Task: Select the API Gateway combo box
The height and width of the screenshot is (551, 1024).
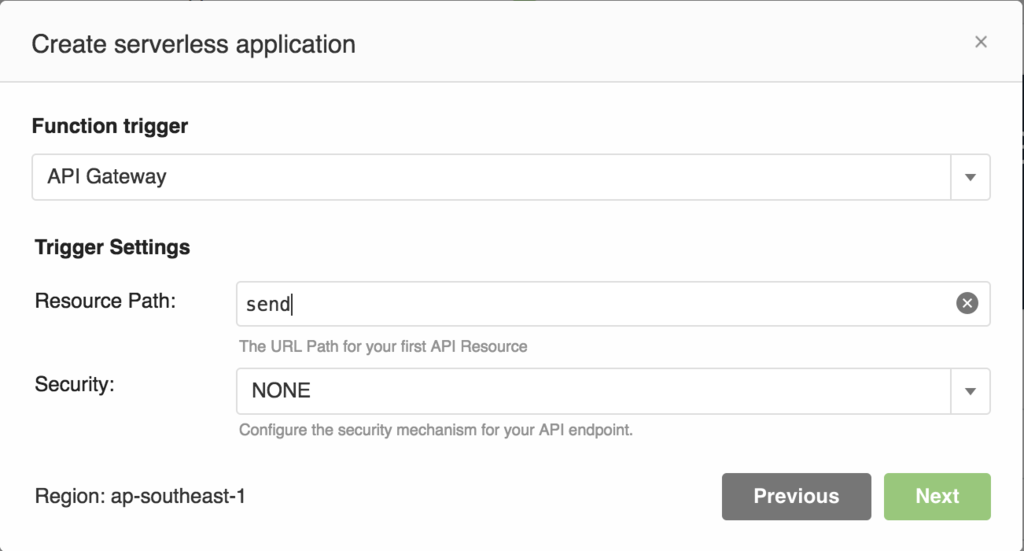Action: click(511, 177)
